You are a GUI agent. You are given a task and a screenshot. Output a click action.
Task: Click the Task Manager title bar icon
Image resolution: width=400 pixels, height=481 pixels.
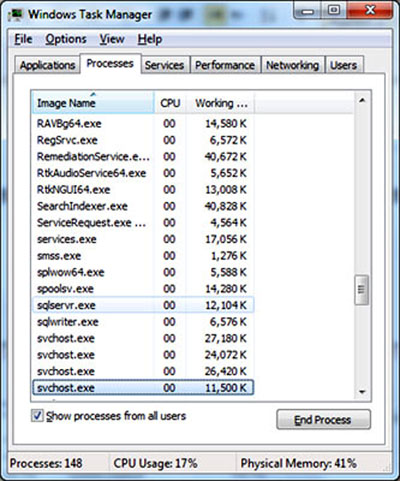(x=15, y=15)
